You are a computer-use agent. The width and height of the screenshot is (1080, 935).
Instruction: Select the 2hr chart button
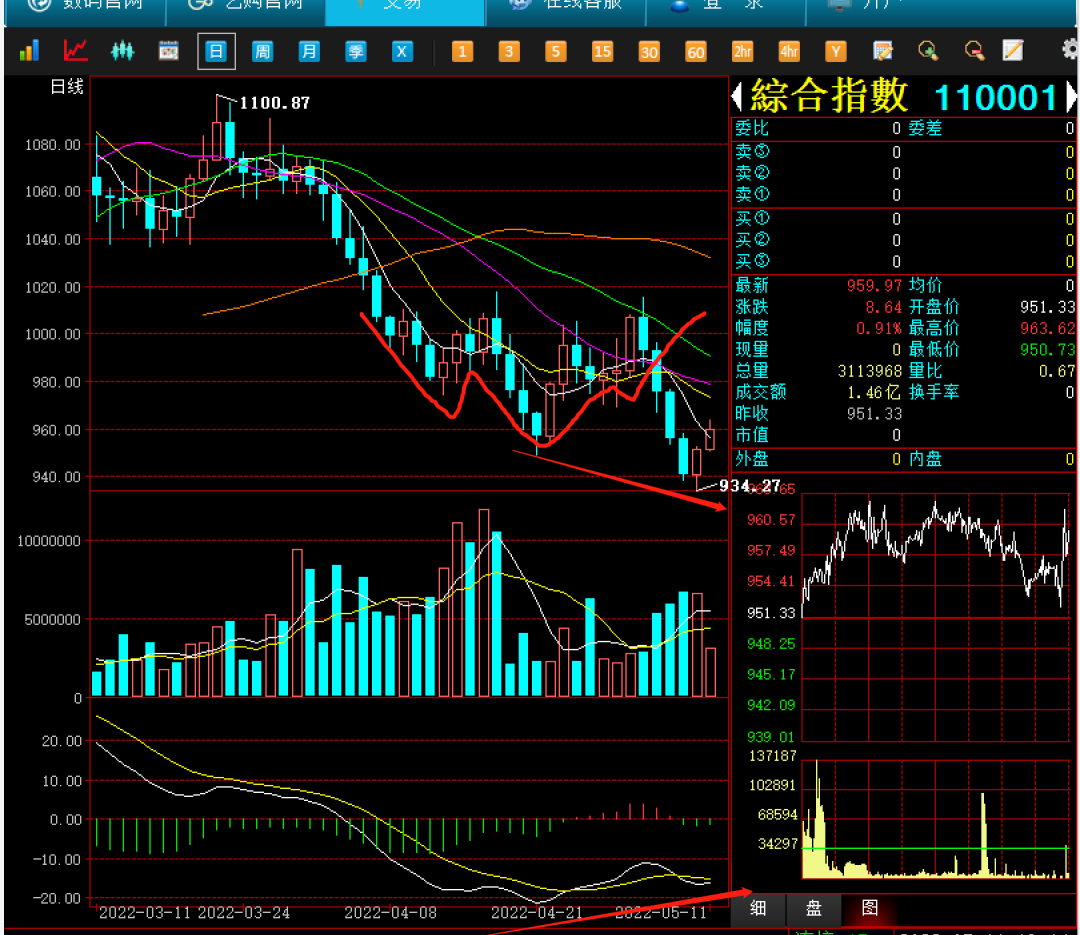coord(742,52)
